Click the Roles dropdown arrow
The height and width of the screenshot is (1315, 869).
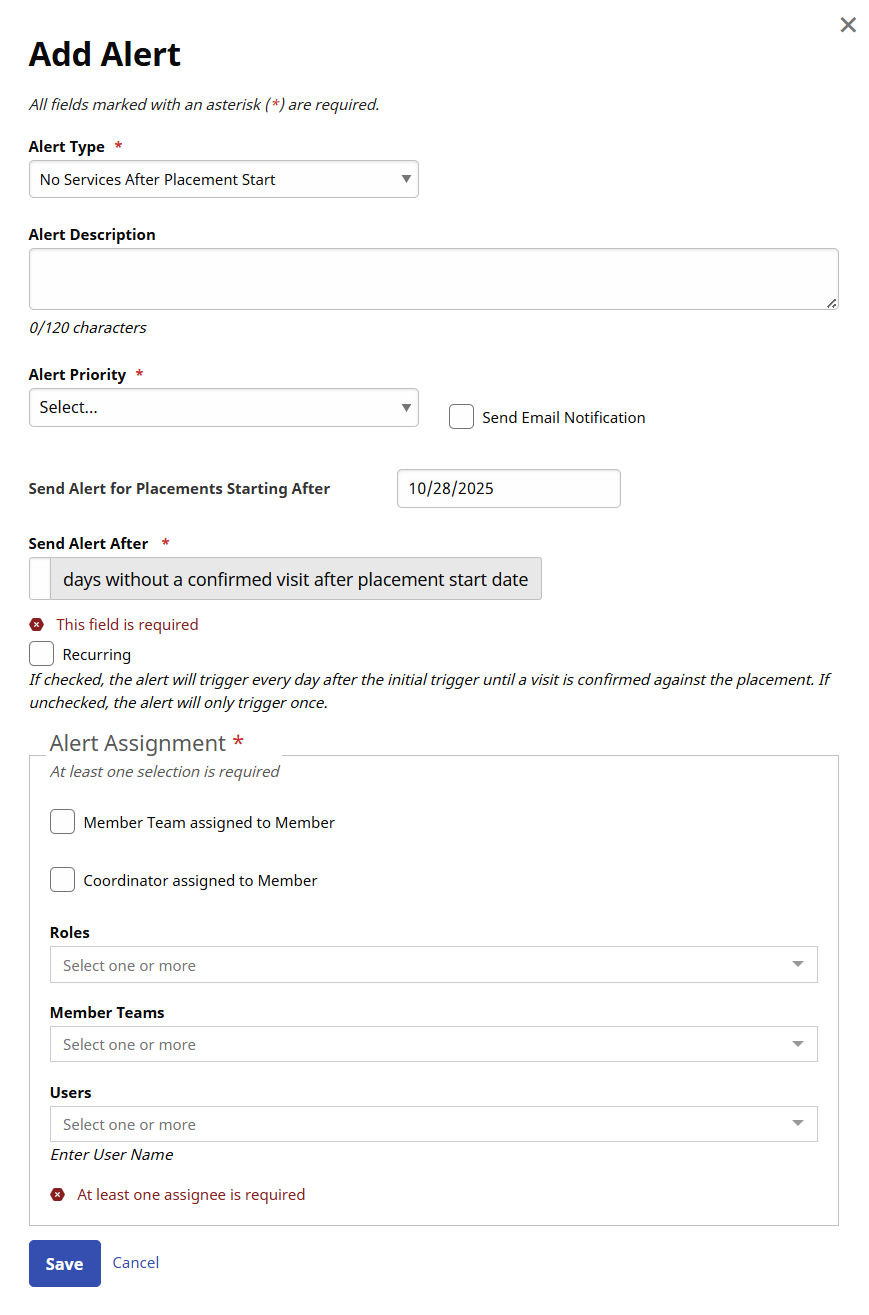tap(798, 965)
